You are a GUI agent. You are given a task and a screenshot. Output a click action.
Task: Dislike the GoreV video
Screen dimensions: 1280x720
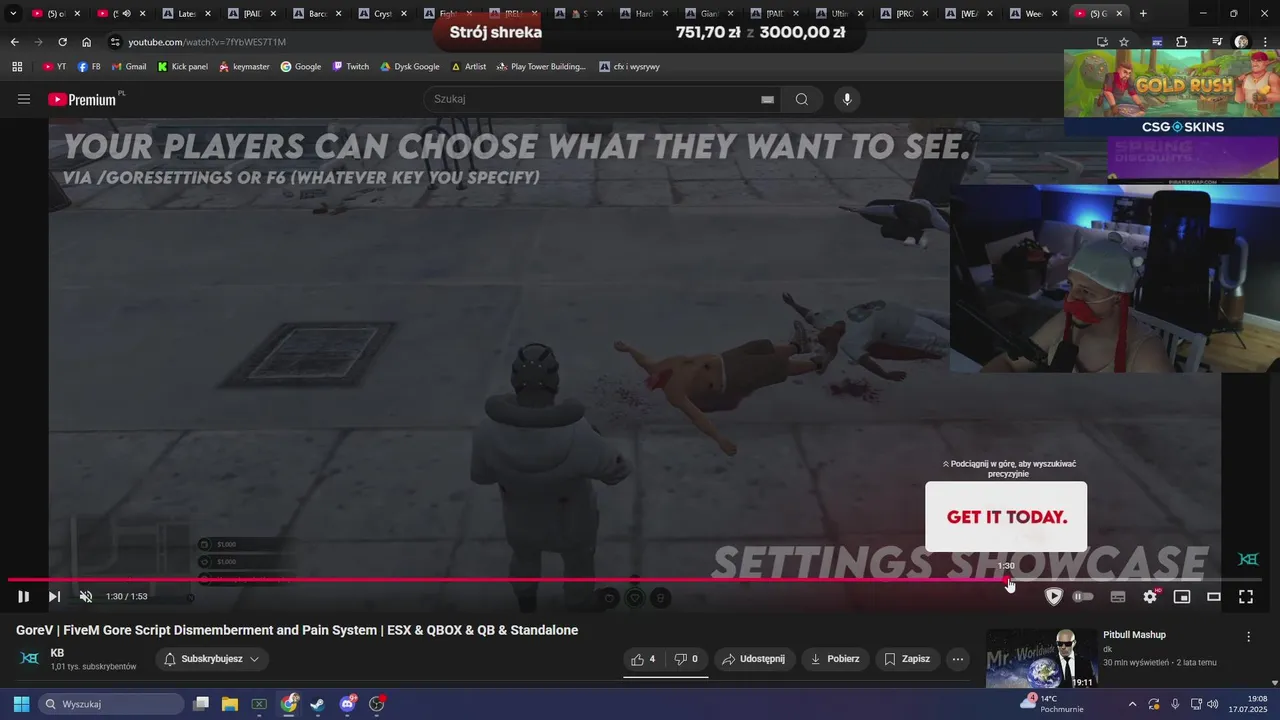686,659
